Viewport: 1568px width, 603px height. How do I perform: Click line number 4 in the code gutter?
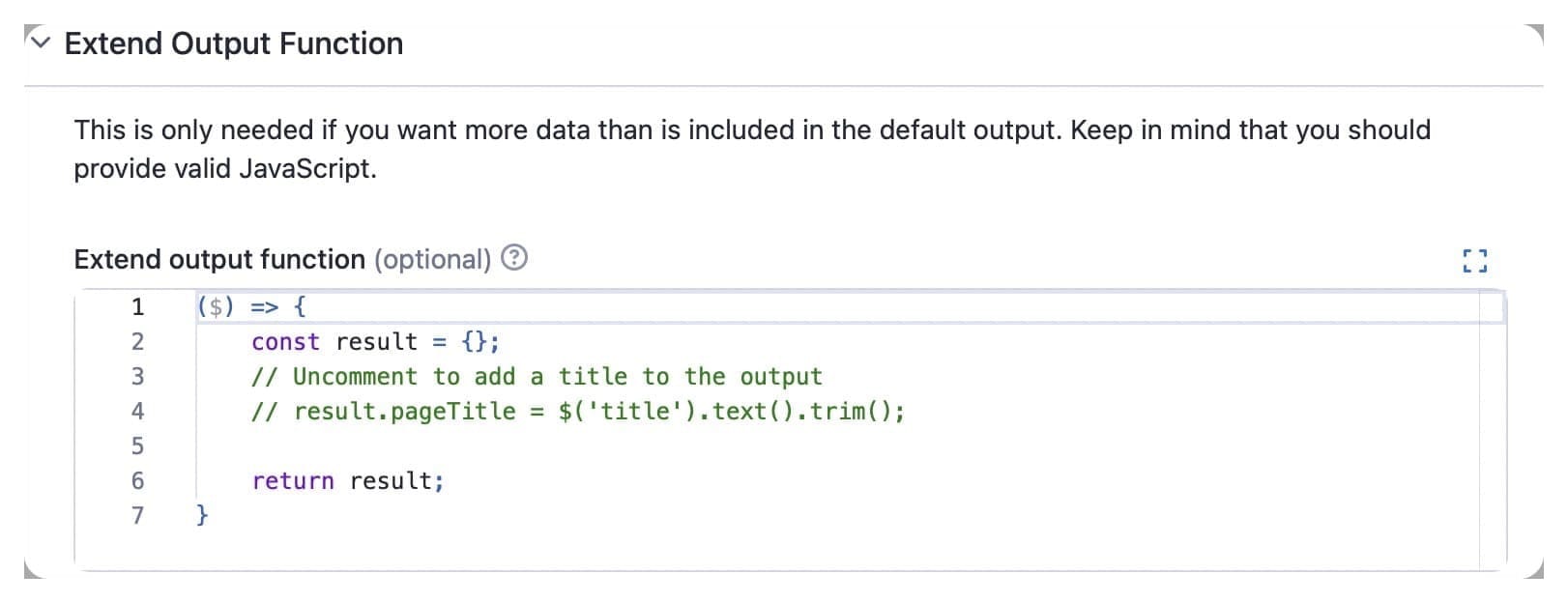pos(136,411)
